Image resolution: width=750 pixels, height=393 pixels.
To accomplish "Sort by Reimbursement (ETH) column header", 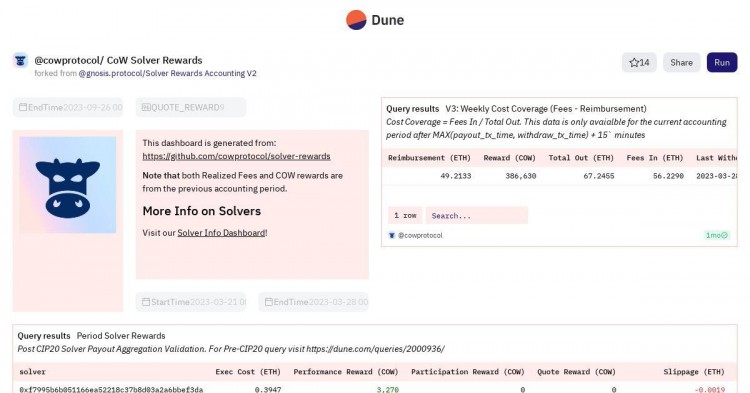I will pos(429,158).
